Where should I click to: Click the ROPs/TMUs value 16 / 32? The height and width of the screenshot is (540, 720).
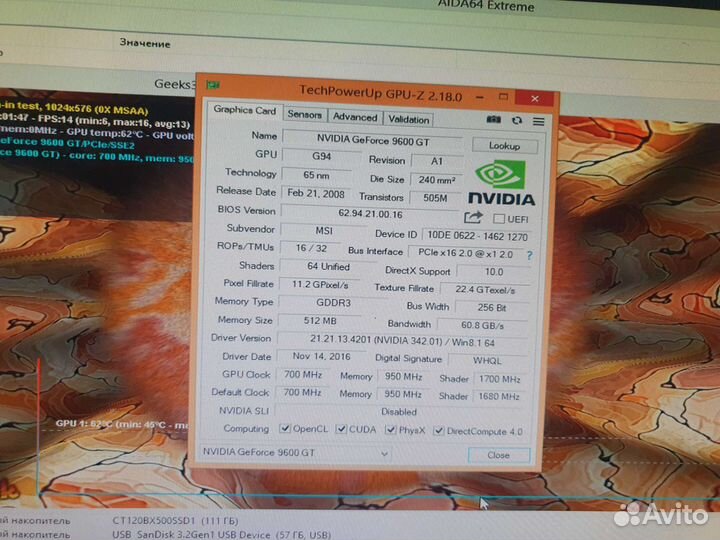(x=311, y=248)
